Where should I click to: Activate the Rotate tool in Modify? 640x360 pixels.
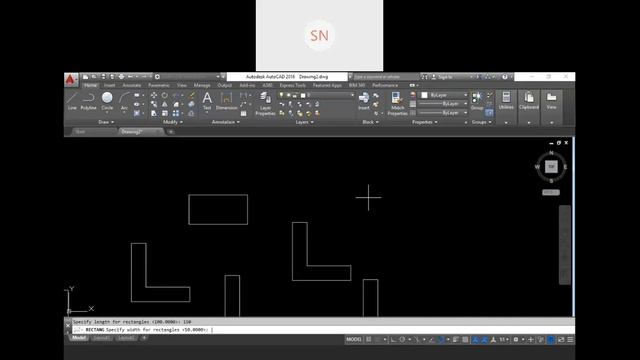(x=164, y=96)
